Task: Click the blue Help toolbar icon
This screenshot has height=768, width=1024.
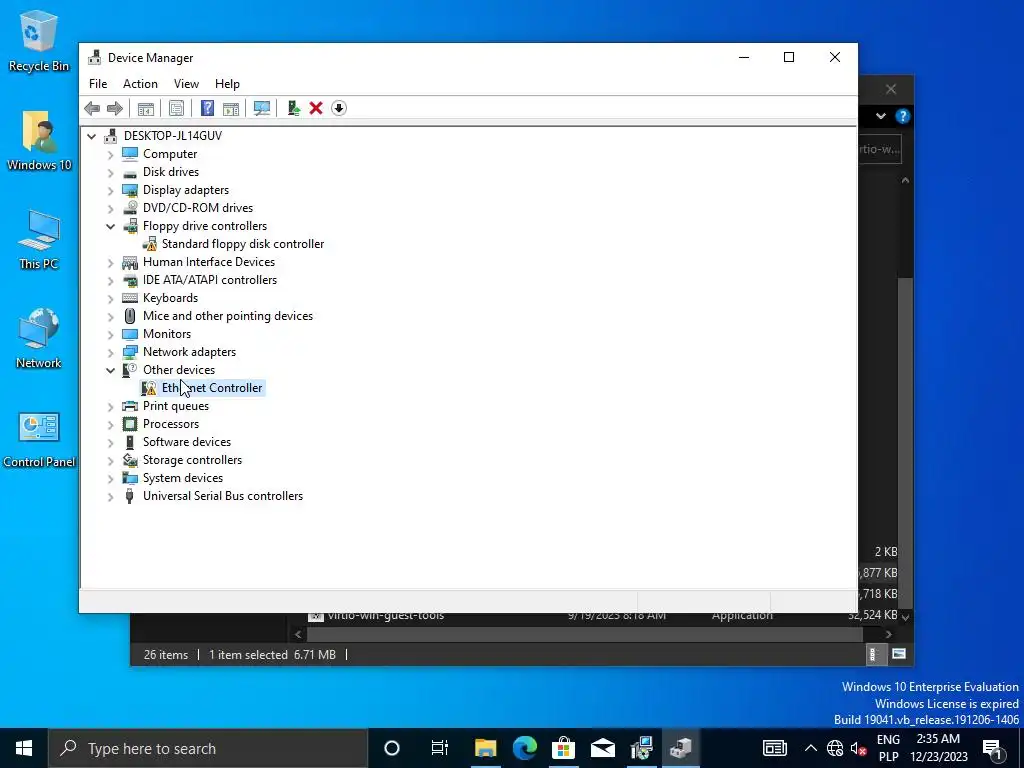Action: pos(207,108)
